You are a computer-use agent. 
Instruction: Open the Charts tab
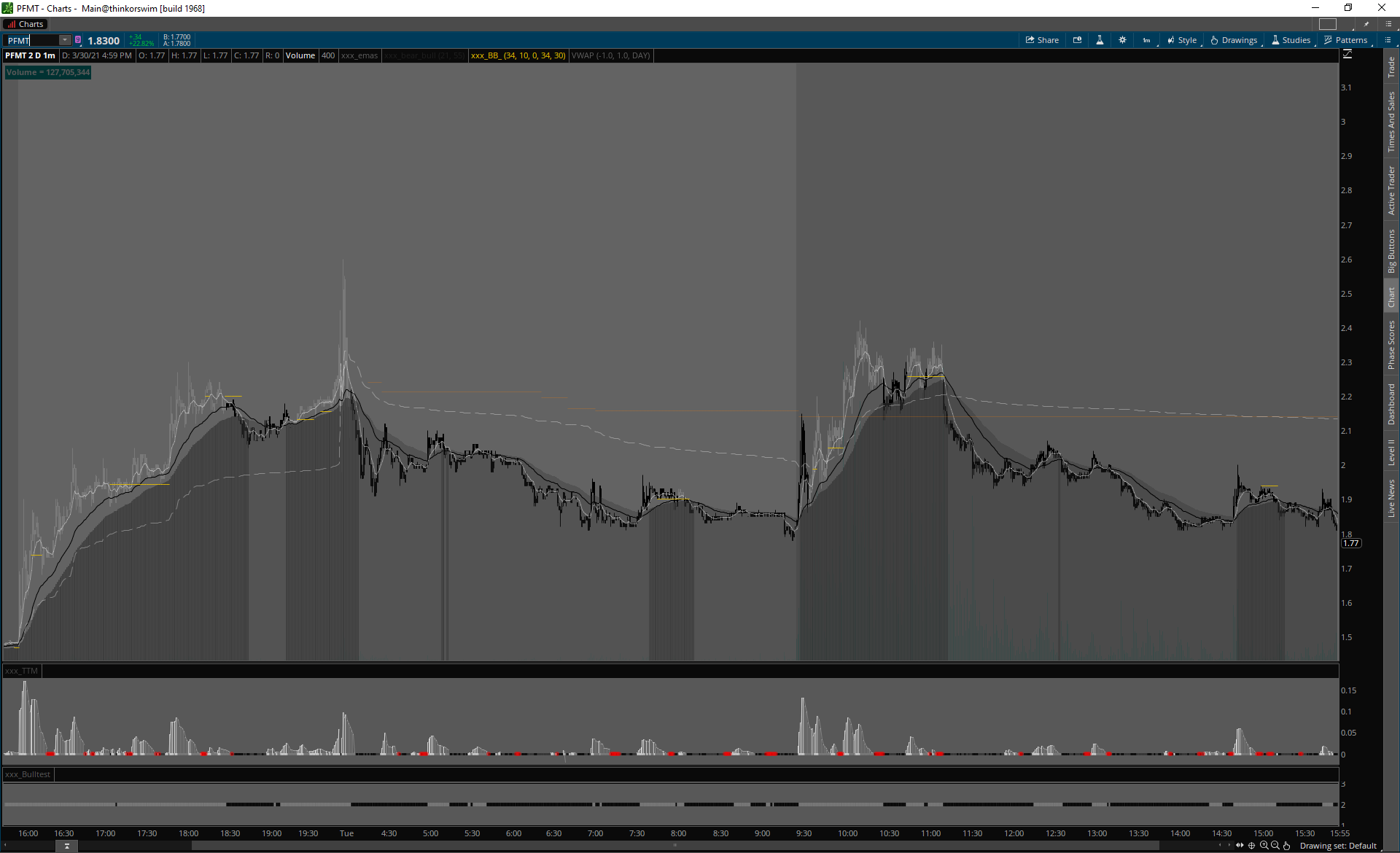tap(26, 24)
